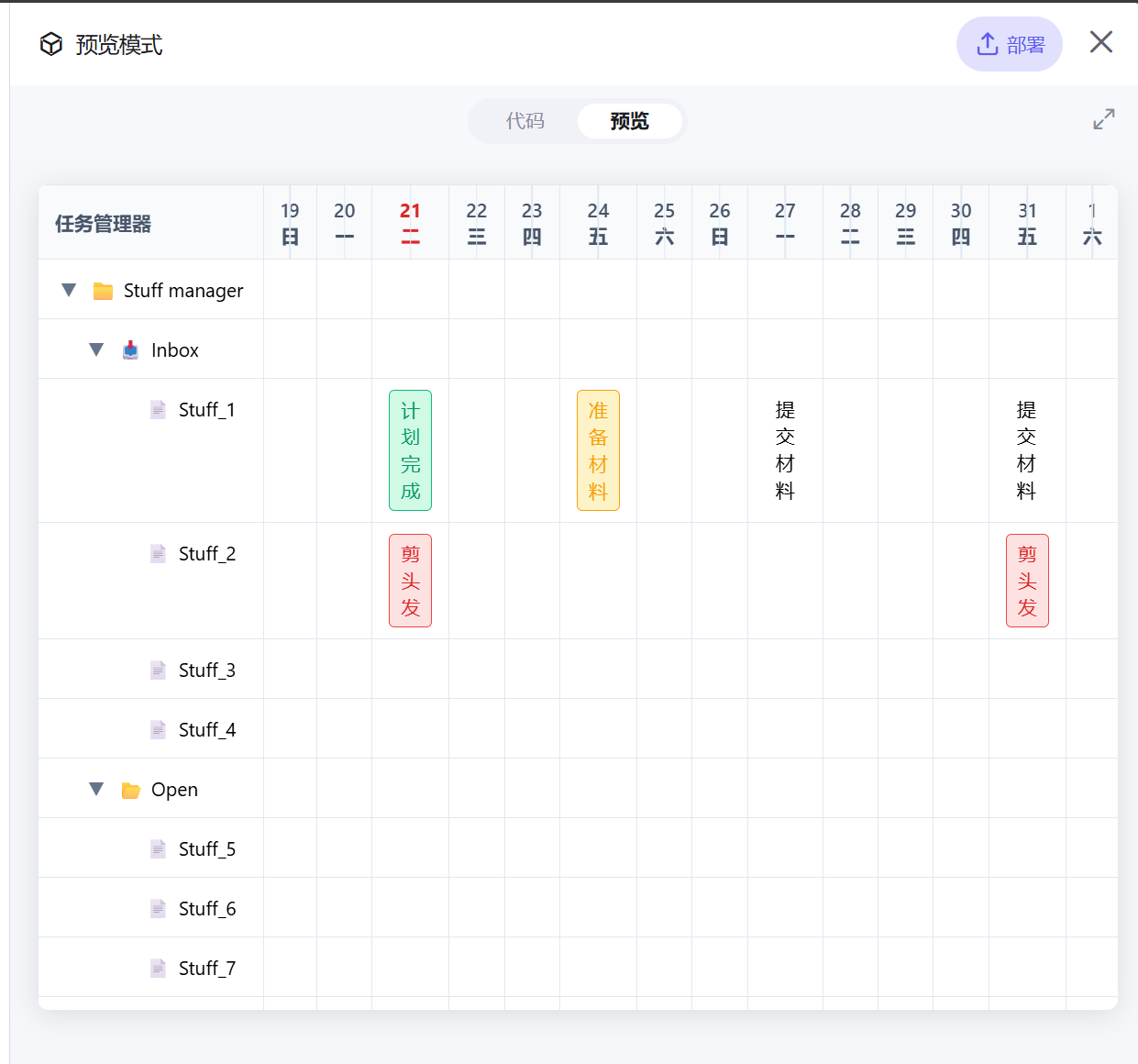Click the file icon next to Stuff_2
The height and width of the screenshot is (1064, 1138).
click(158, 553)
